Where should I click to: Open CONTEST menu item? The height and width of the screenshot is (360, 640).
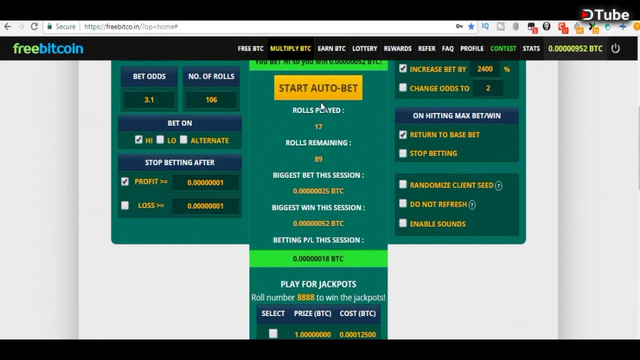(503, 49)
